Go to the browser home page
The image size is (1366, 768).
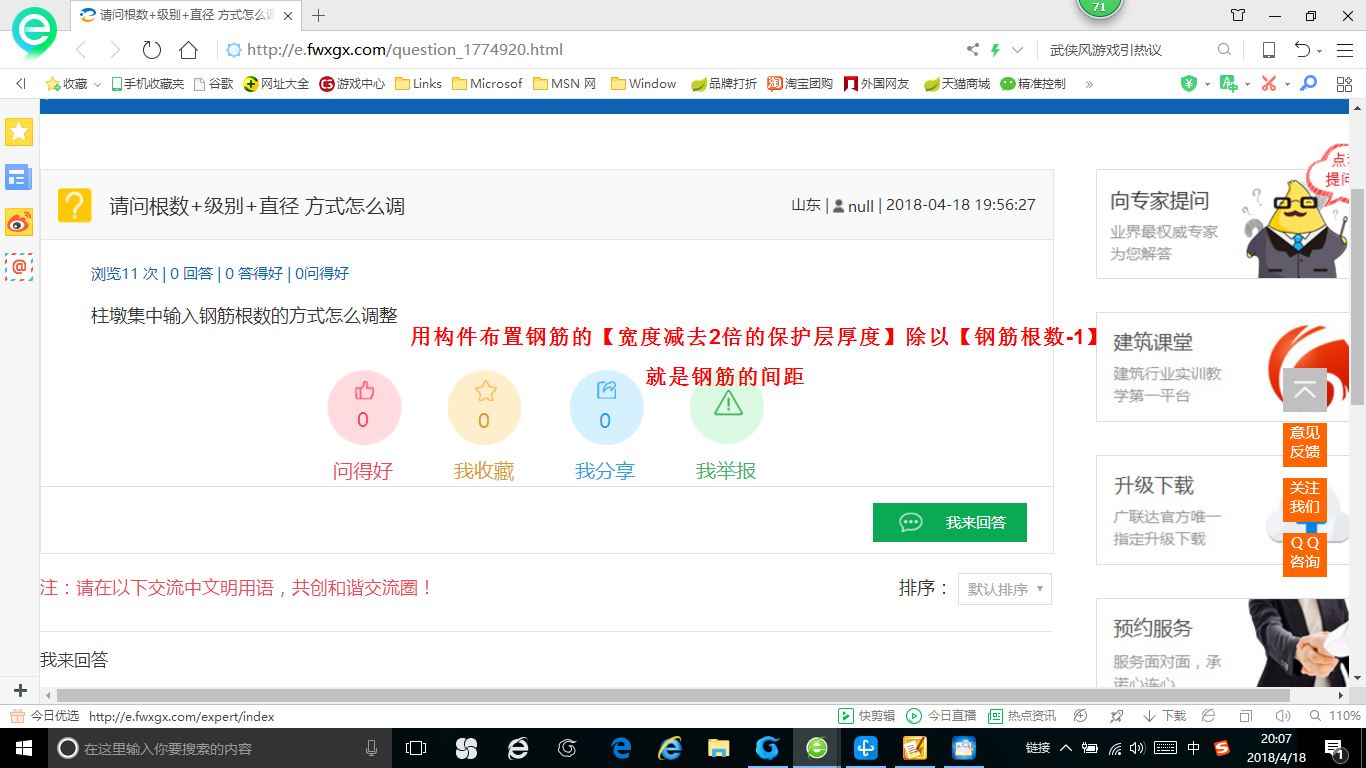188,50
